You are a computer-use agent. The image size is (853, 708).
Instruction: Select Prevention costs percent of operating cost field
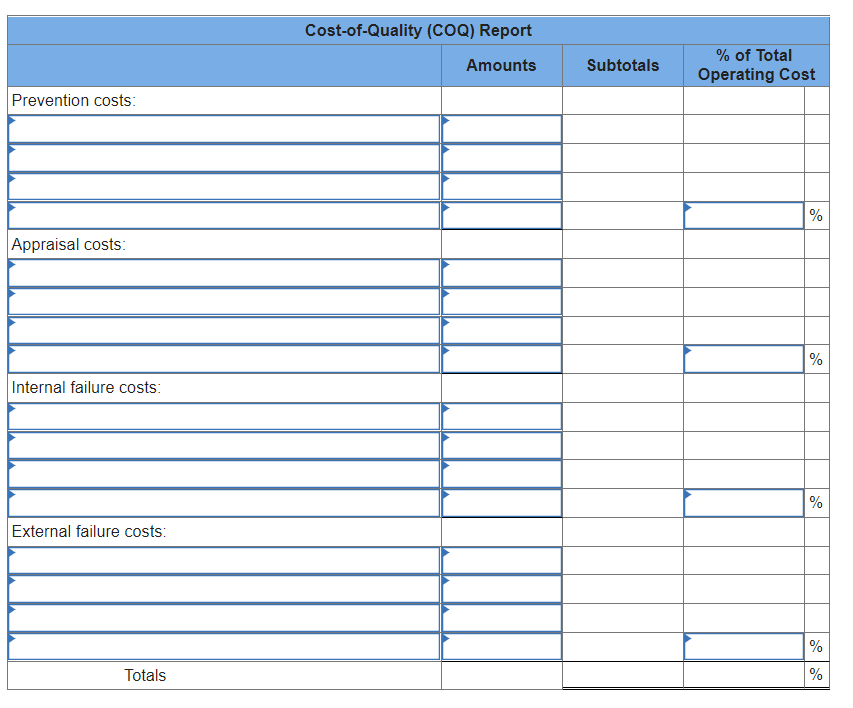(x=744, y=216)
